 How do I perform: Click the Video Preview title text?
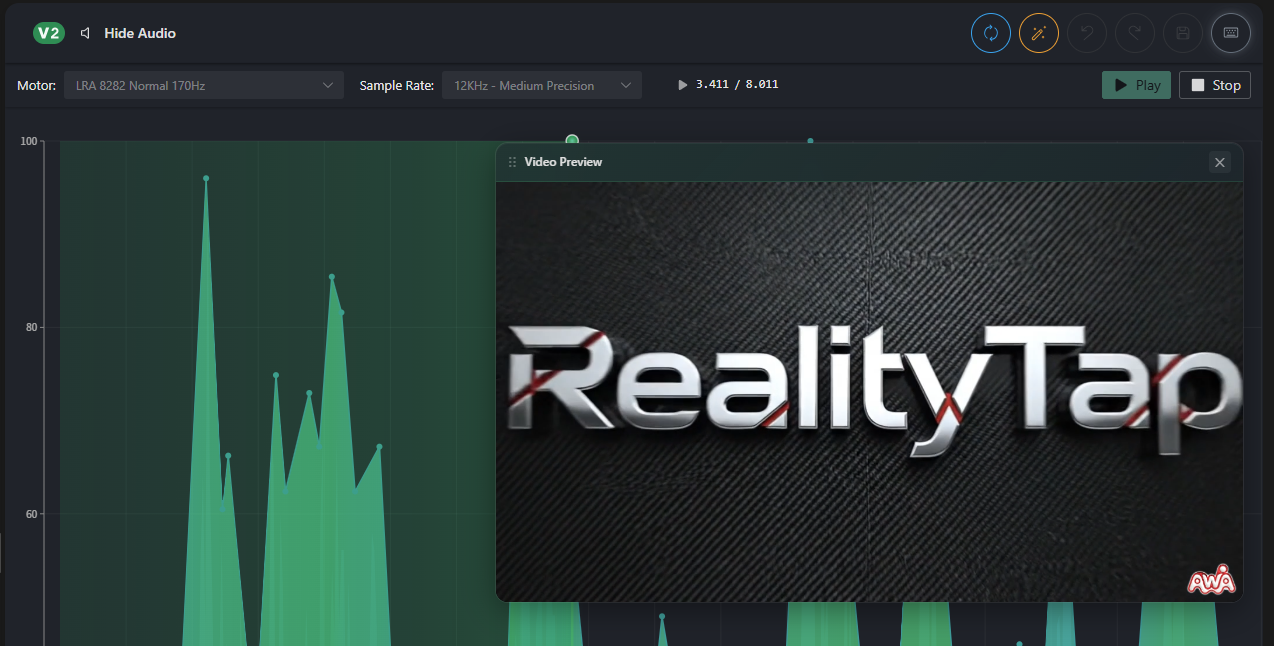(563, 162)
